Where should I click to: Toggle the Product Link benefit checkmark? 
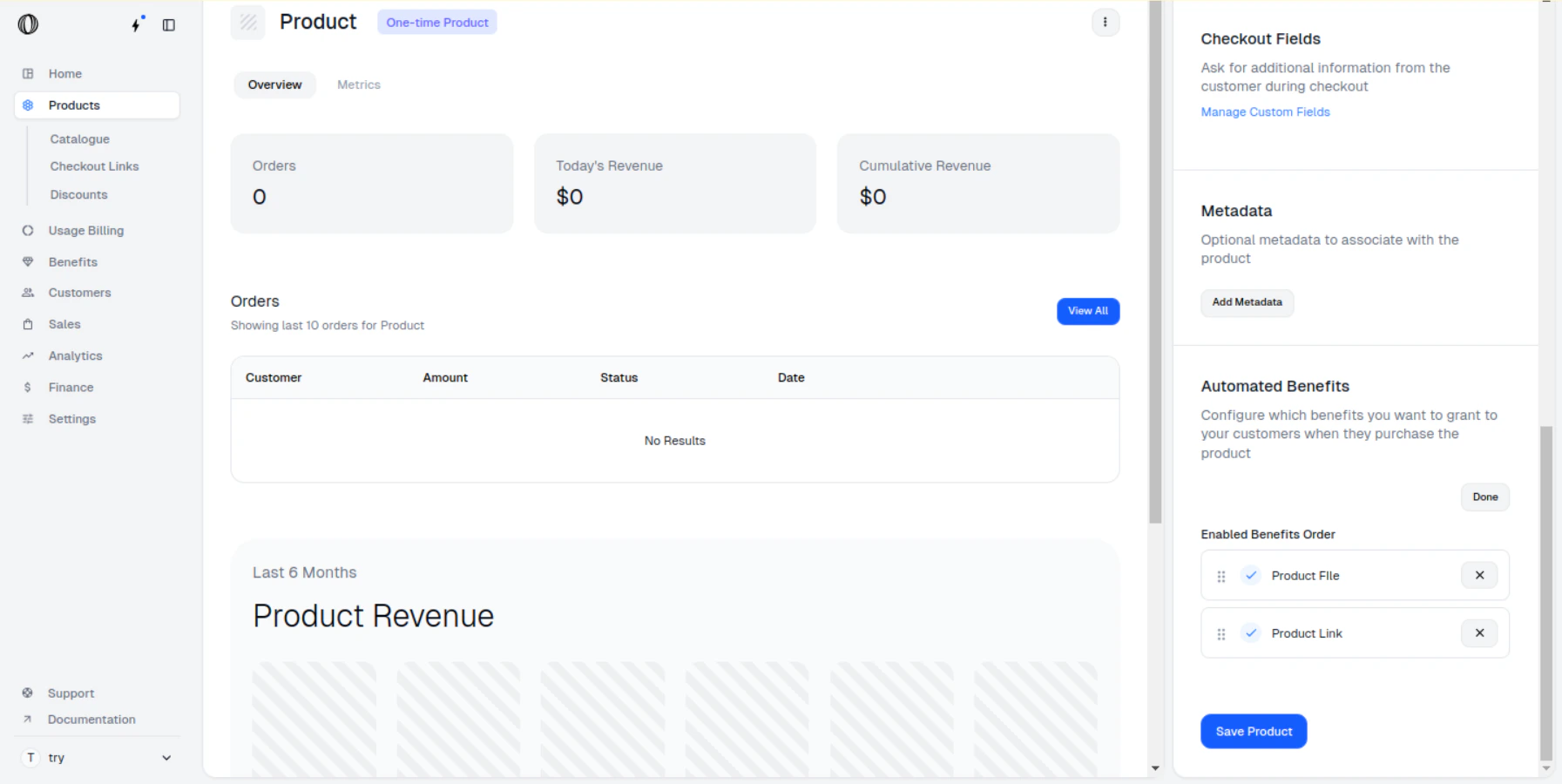pos(1251,633)
